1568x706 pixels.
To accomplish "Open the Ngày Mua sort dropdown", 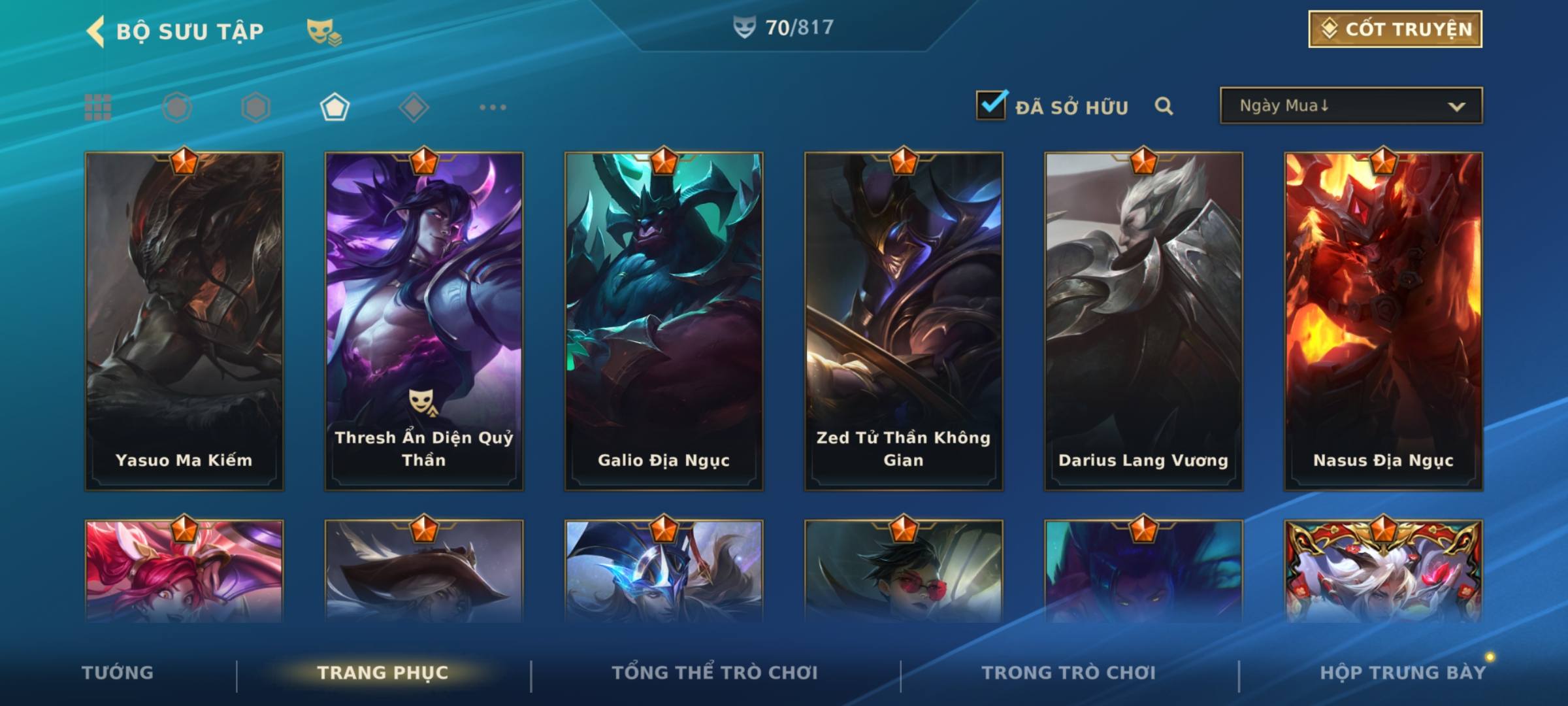I will click(x=1351, y=105).
